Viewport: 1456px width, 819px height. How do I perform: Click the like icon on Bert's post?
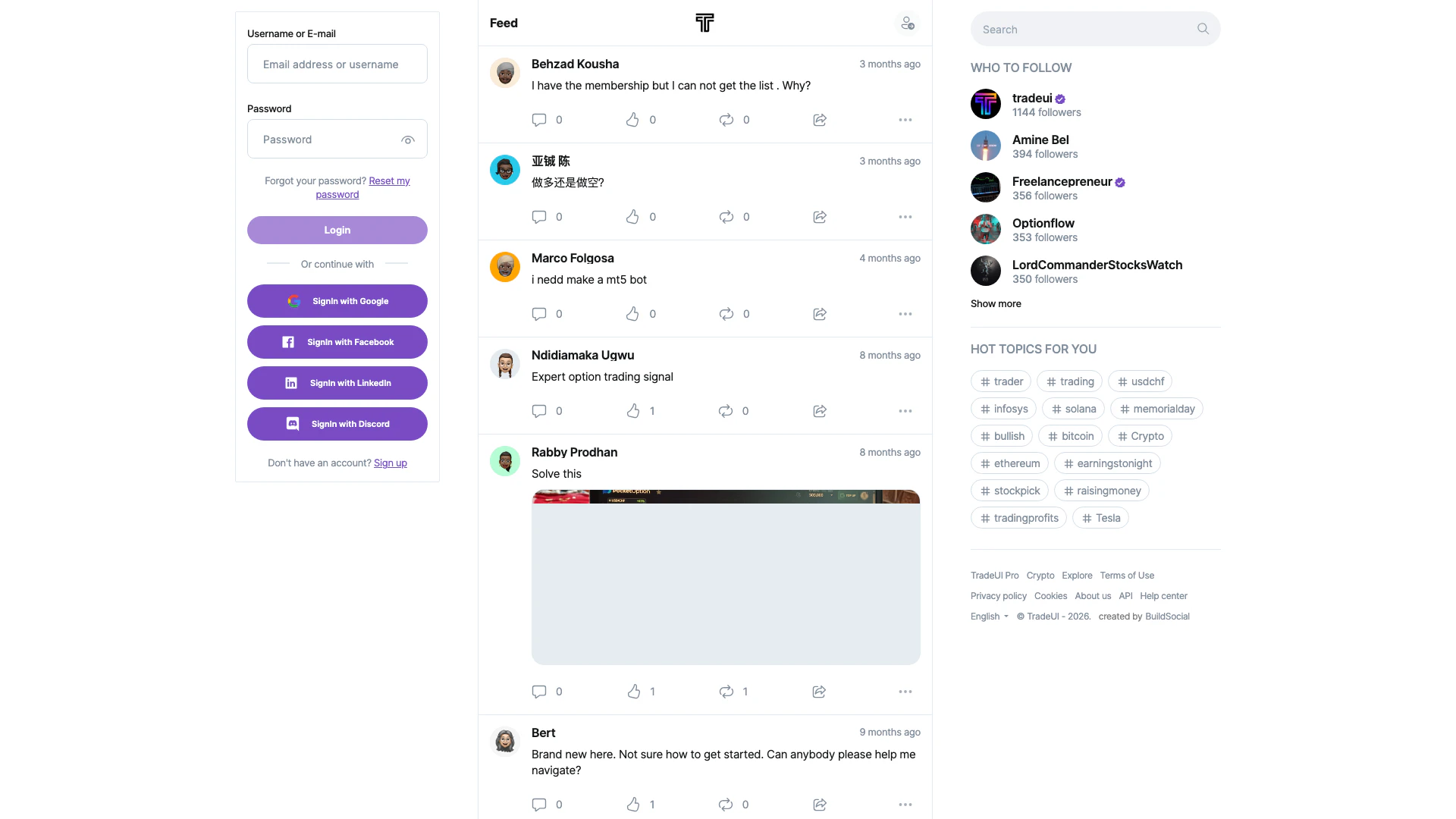633,805
